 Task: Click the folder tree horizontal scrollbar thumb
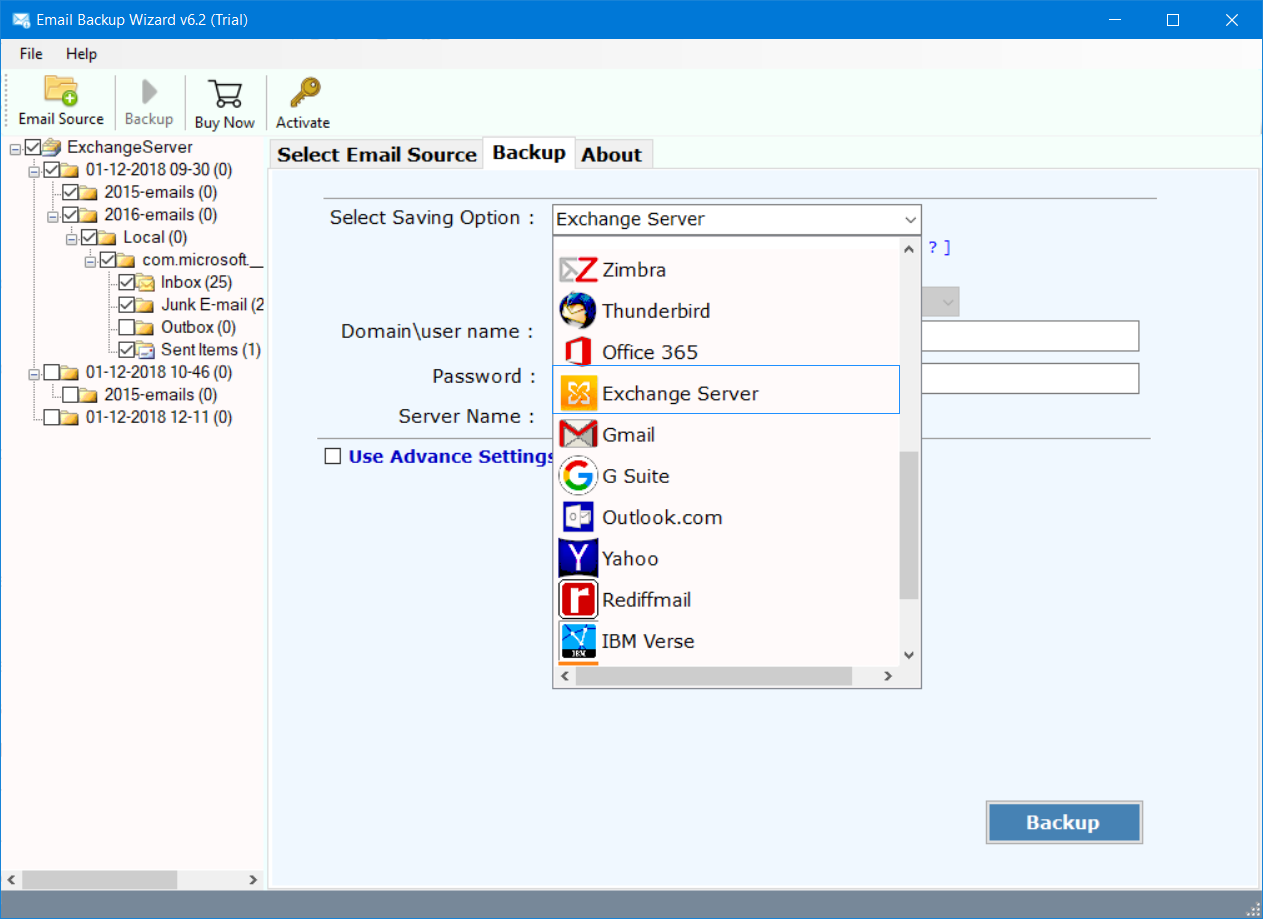(100, 880)
